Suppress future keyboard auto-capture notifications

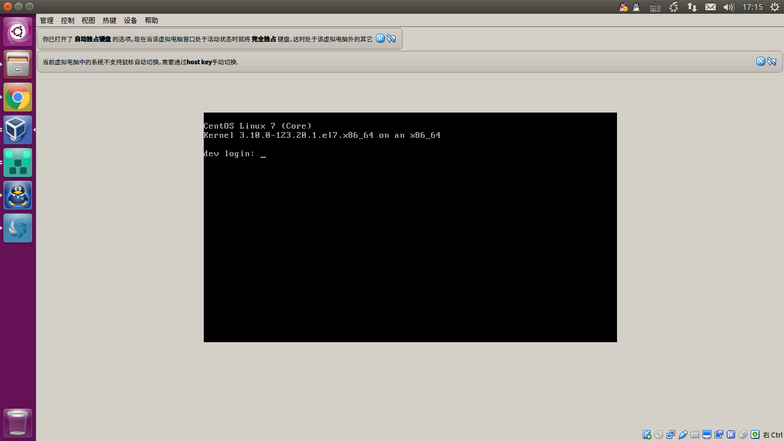[392, 38]
